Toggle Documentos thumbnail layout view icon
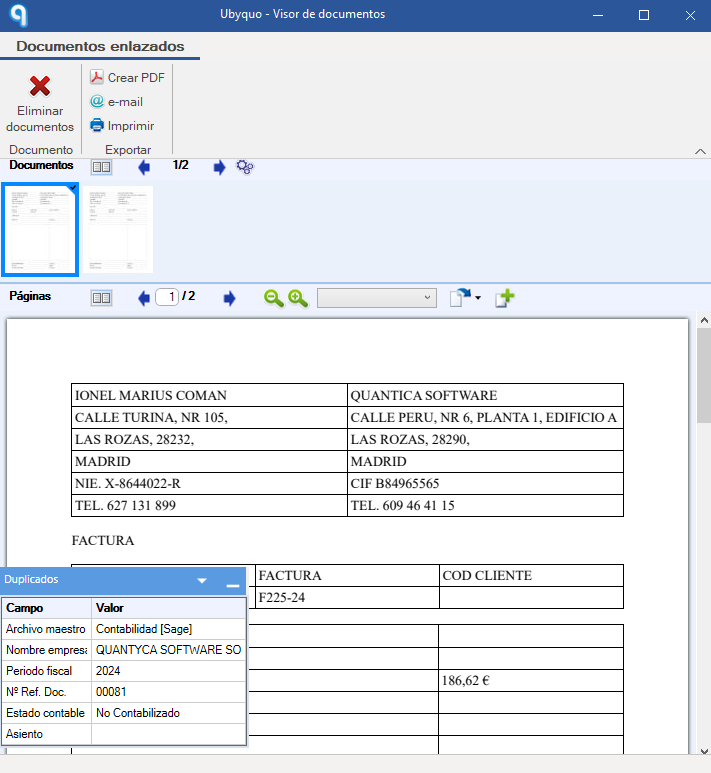Viewport: 711px width, 773px height. (x=102, y=167)
